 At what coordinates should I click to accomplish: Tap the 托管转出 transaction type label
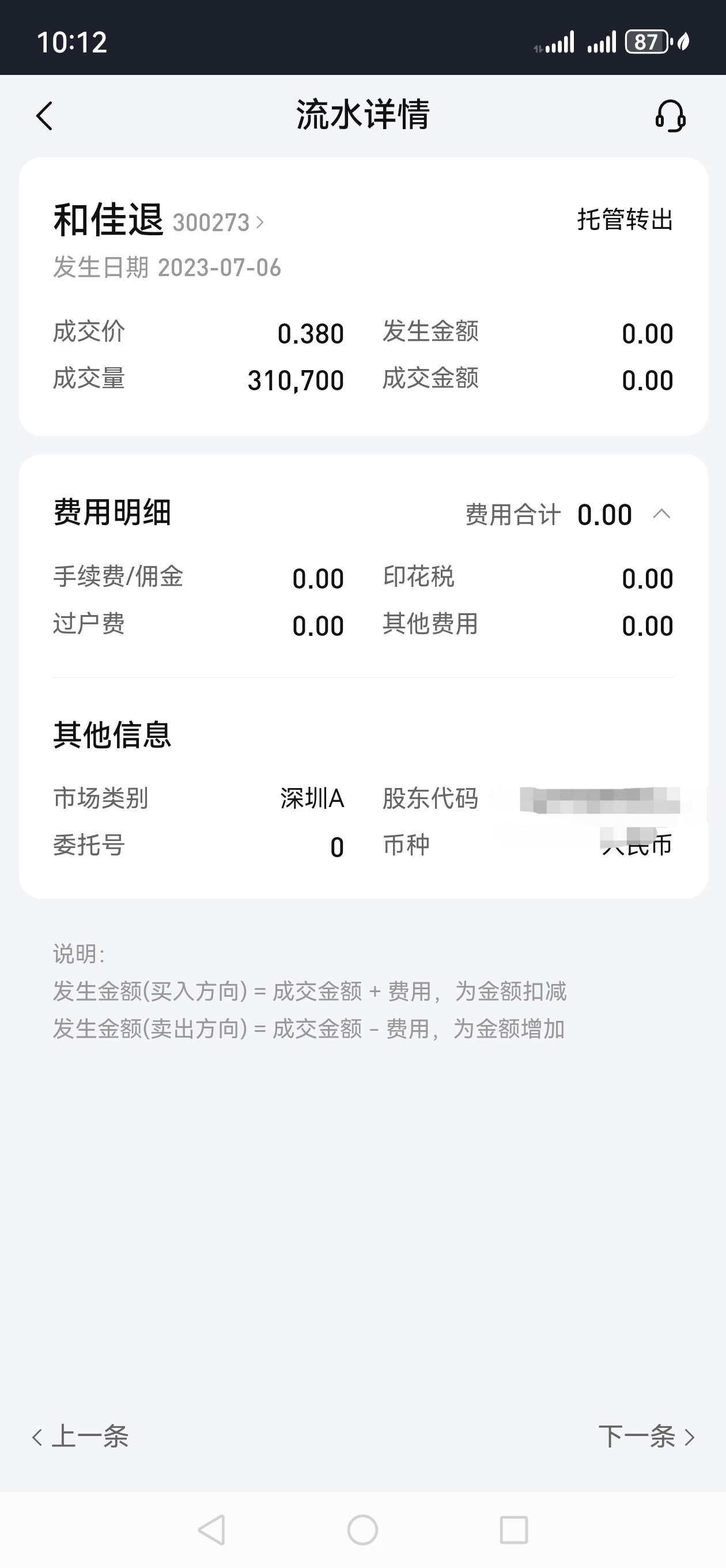[625, 220]
